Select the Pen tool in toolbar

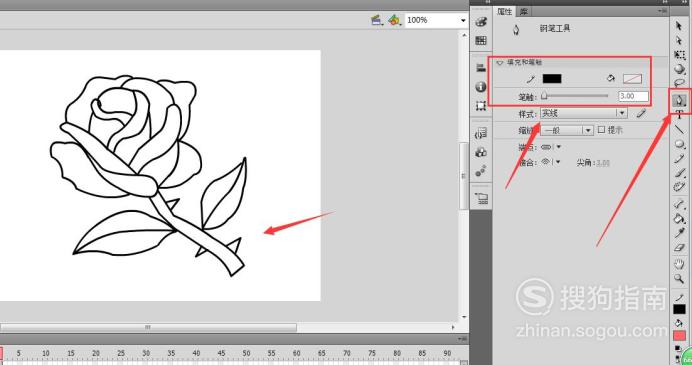(x=680, y=100)
